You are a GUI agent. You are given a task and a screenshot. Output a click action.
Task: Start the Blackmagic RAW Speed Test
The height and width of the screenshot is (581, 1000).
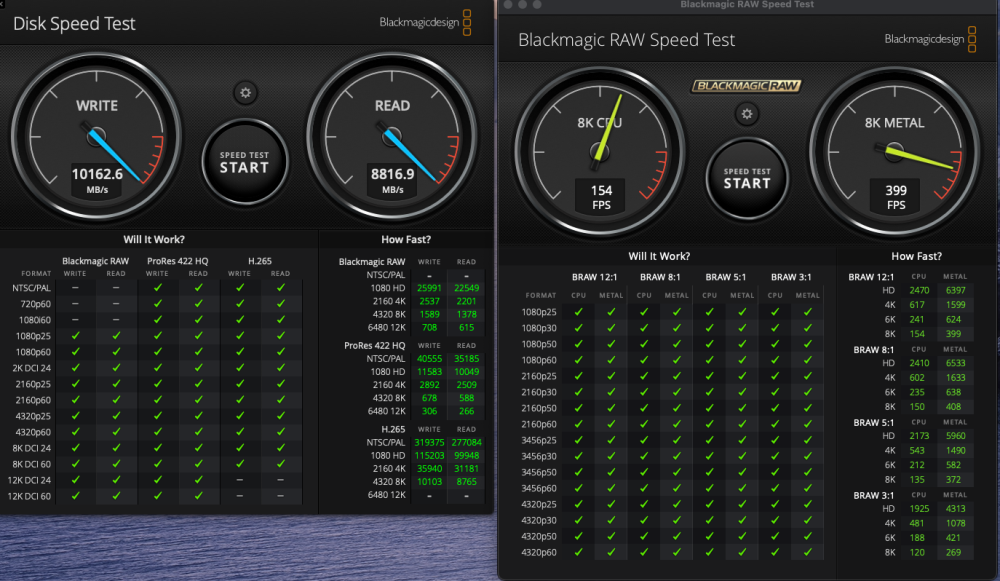pyautogui.click(x=747, y=179)
